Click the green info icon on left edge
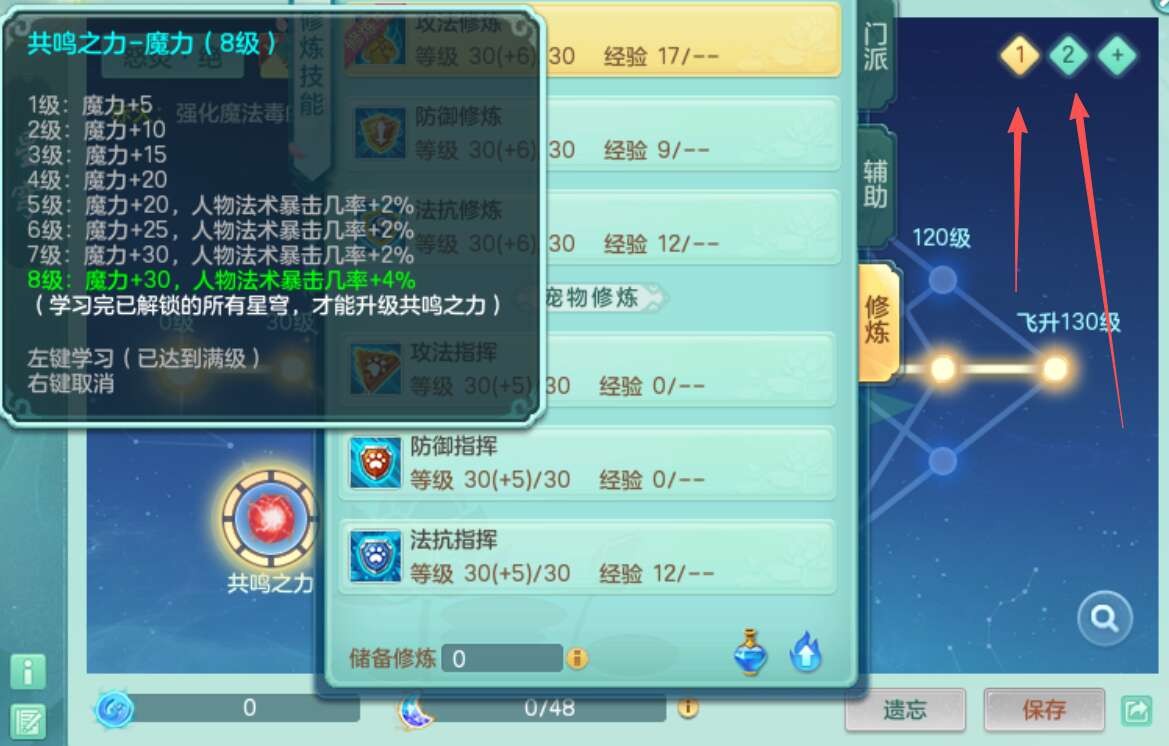 tap(28, 671)
